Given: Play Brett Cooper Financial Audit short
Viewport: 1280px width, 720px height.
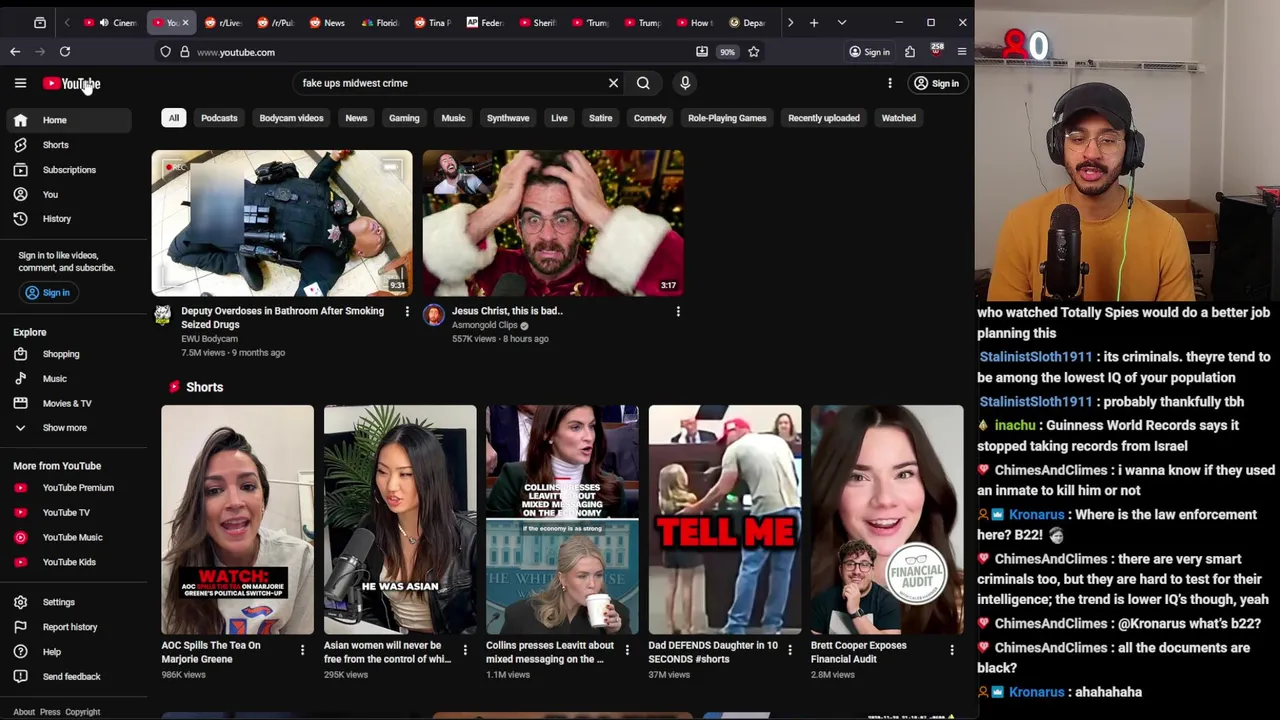Looking at the screenshot, I should pos(887,520).
